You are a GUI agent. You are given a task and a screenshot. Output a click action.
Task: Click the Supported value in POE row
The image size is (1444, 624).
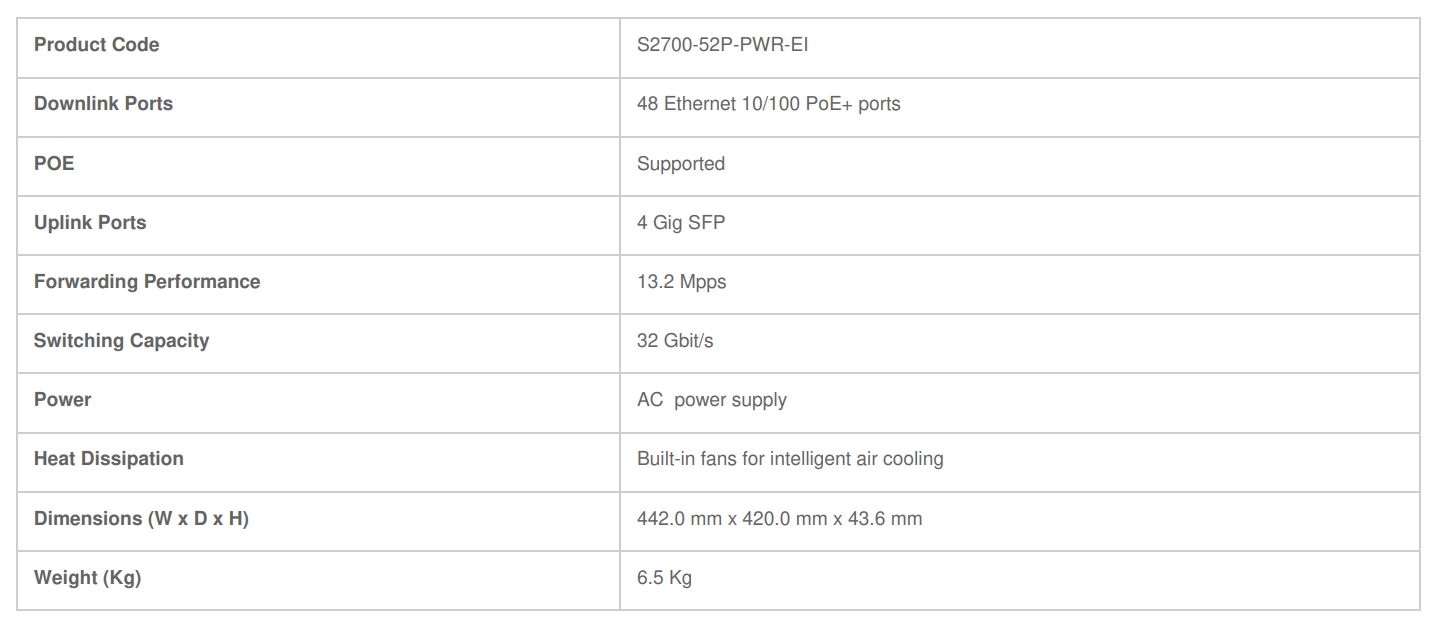(680, 164)
